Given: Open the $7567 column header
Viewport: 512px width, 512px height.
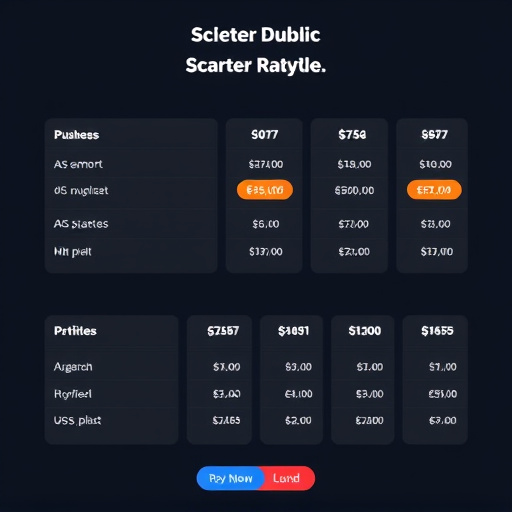Looking at the screenshot, I should [x=223, y=331].
